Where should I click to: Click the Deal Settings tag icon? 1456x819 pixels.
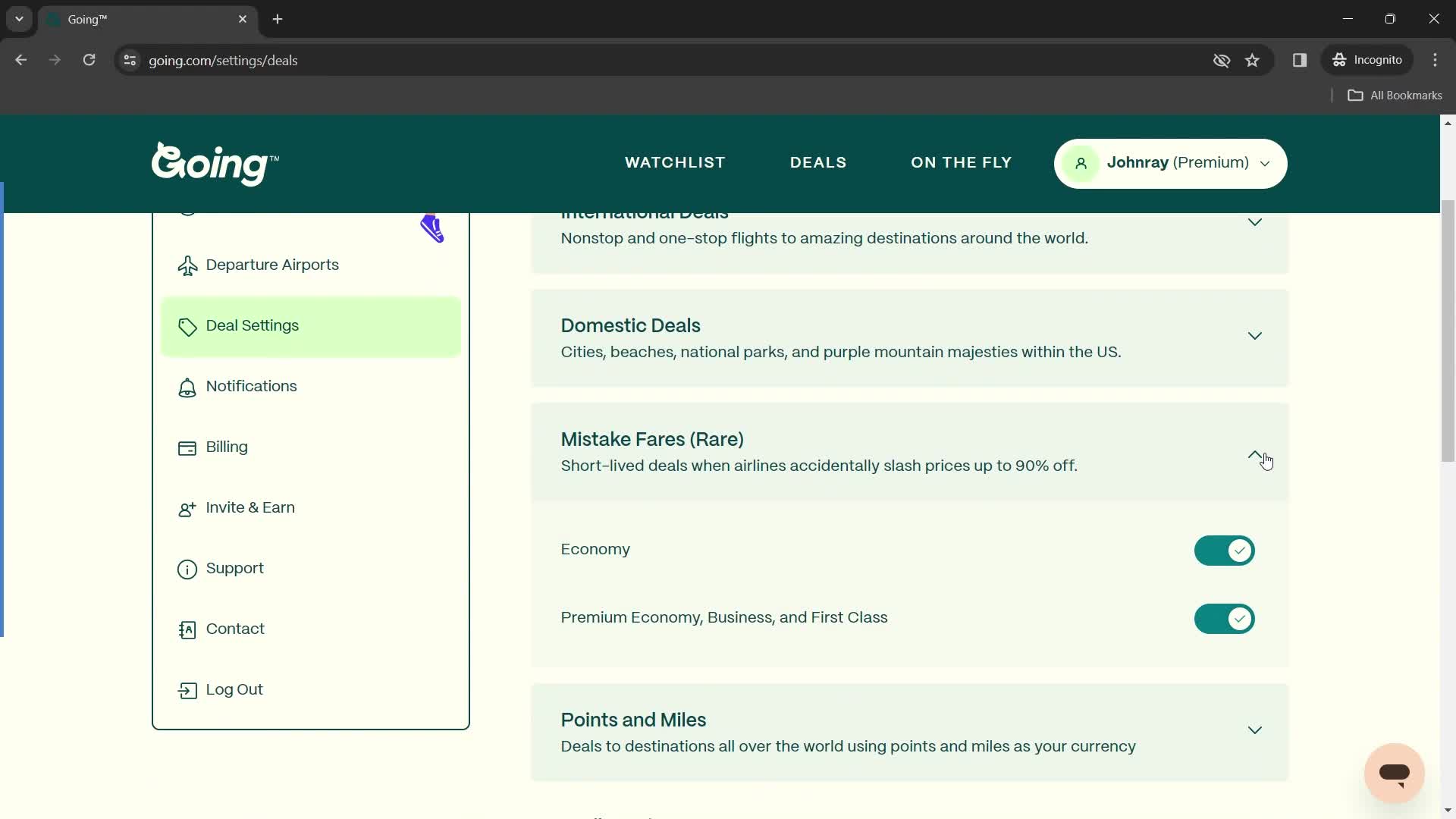pos(187,326)
